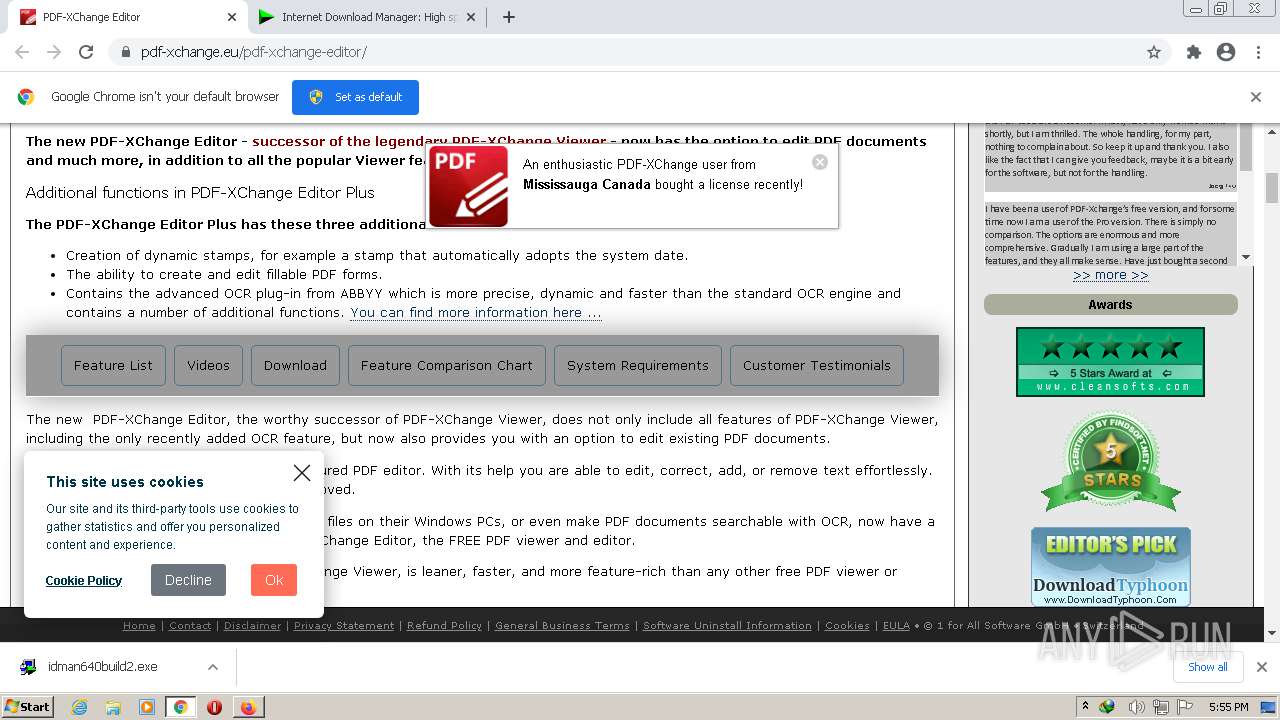Set Chrome as default browser
The image size is (1280, 720).
pos(355,97)
